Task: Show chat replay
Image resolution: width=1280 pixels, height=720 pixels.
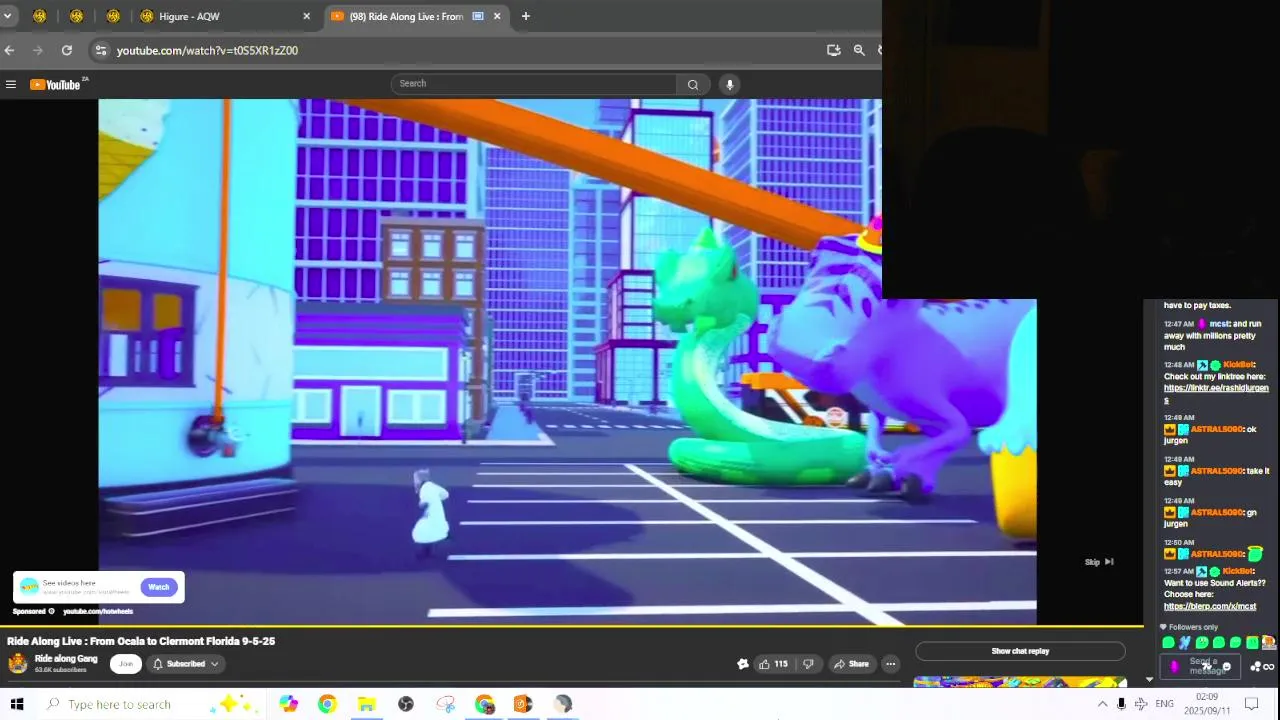Action: tap(1020, 651)
